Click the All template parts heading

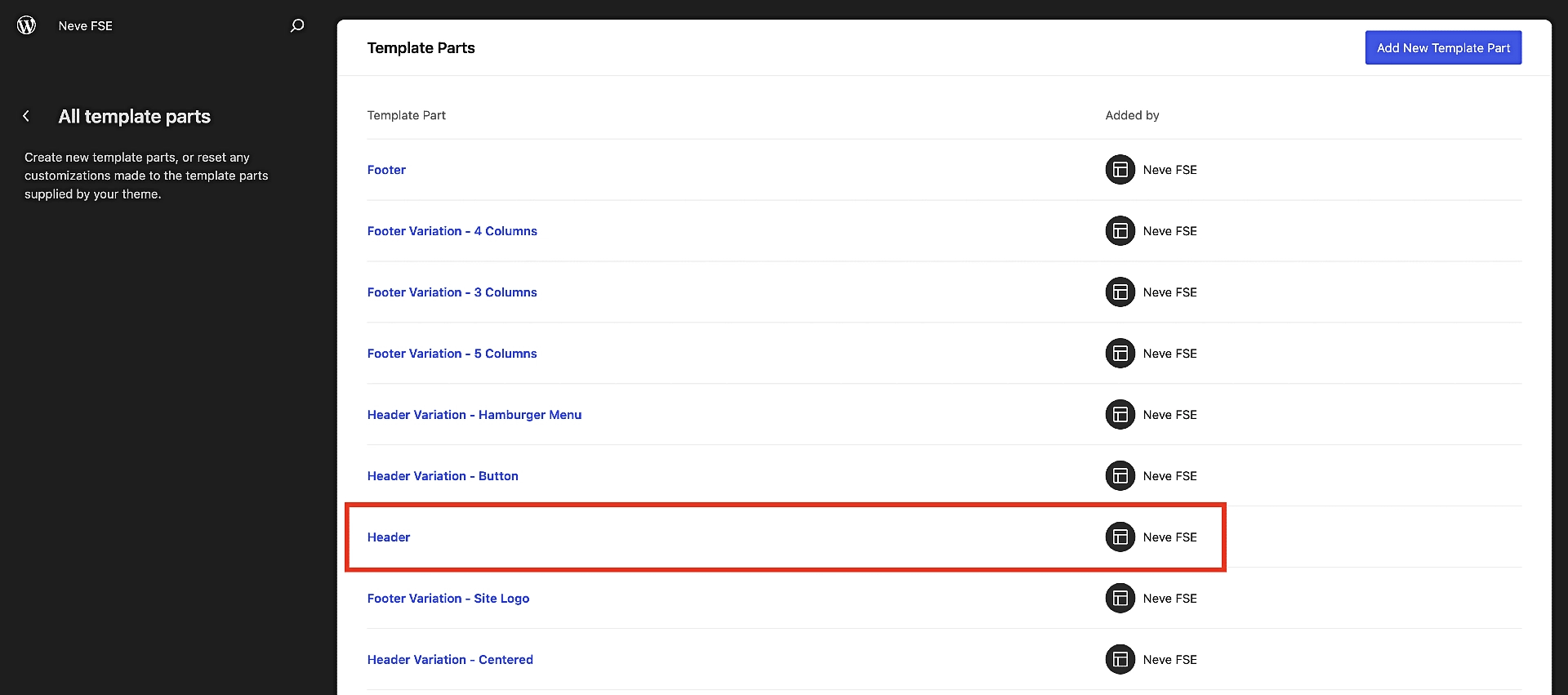pos(135,117)
